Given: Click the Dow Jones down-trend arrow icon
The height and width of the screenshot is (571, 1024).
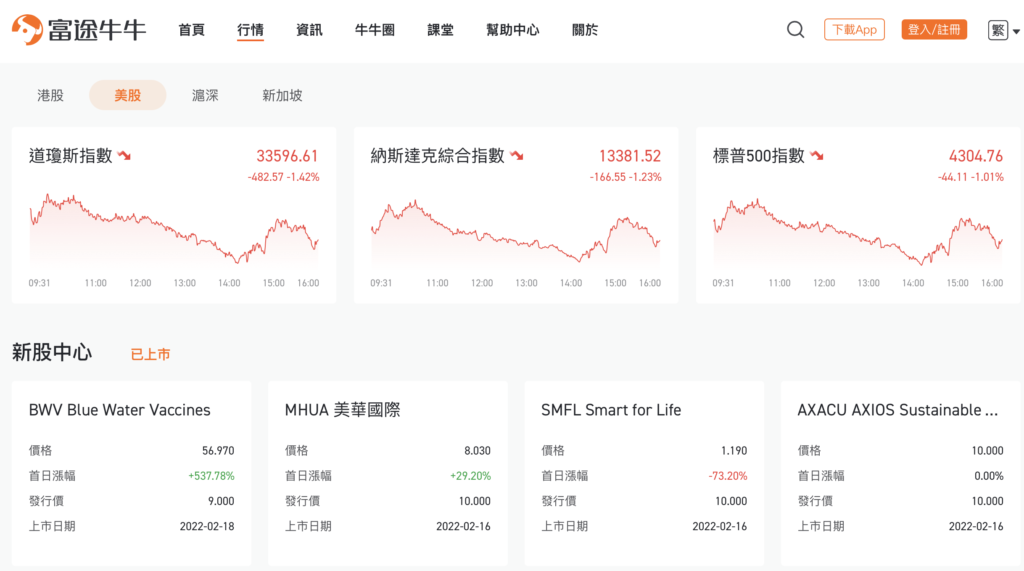Looking at the screenshot, I should pos(124,155).
